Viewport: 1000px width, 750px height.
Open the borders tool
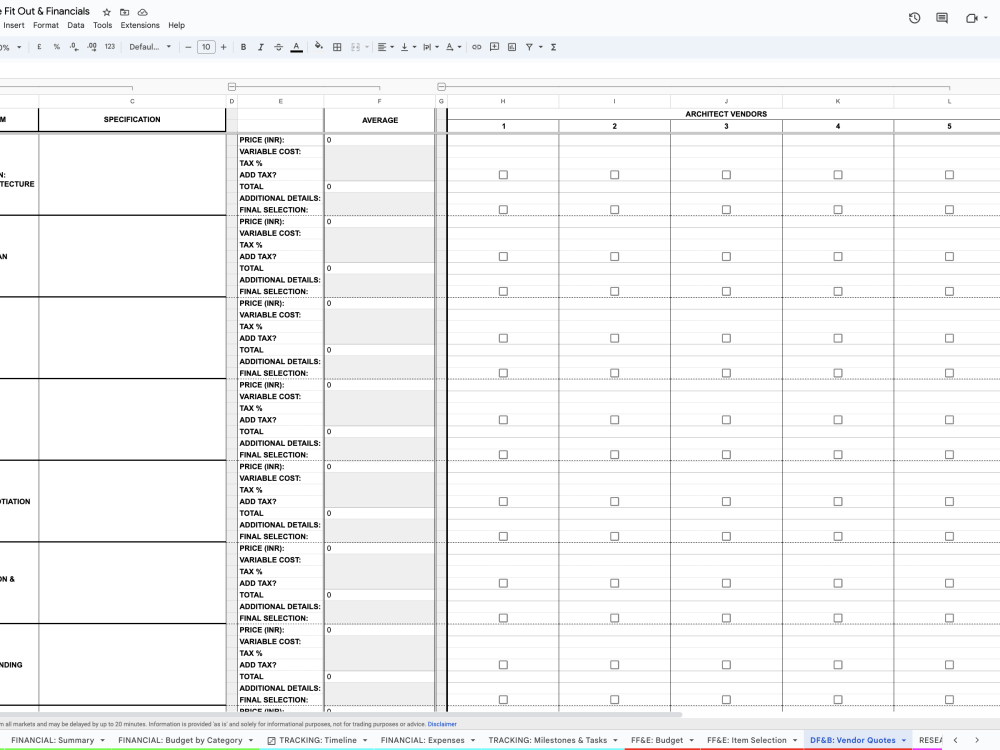click(x=339, y=46)
